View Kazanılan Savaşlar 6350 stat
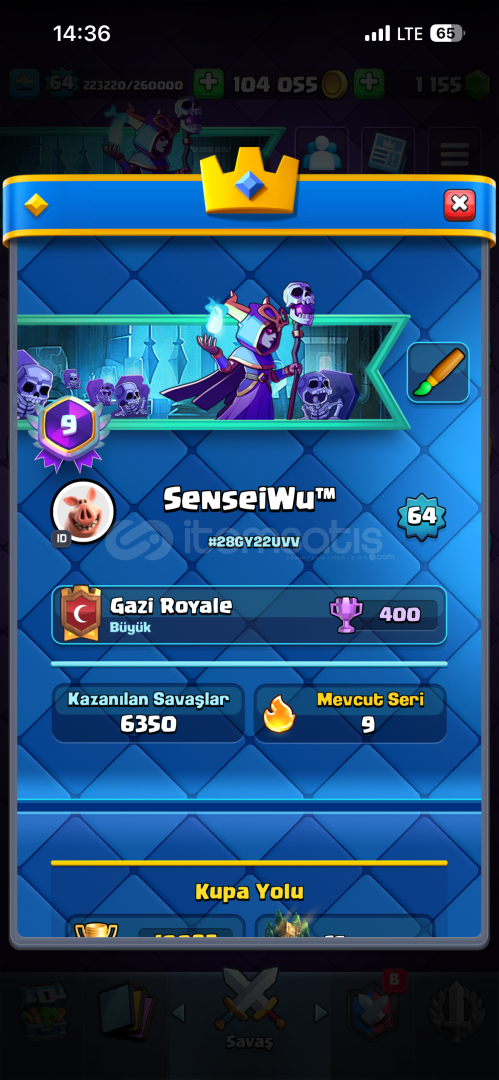 click(148, 713)
